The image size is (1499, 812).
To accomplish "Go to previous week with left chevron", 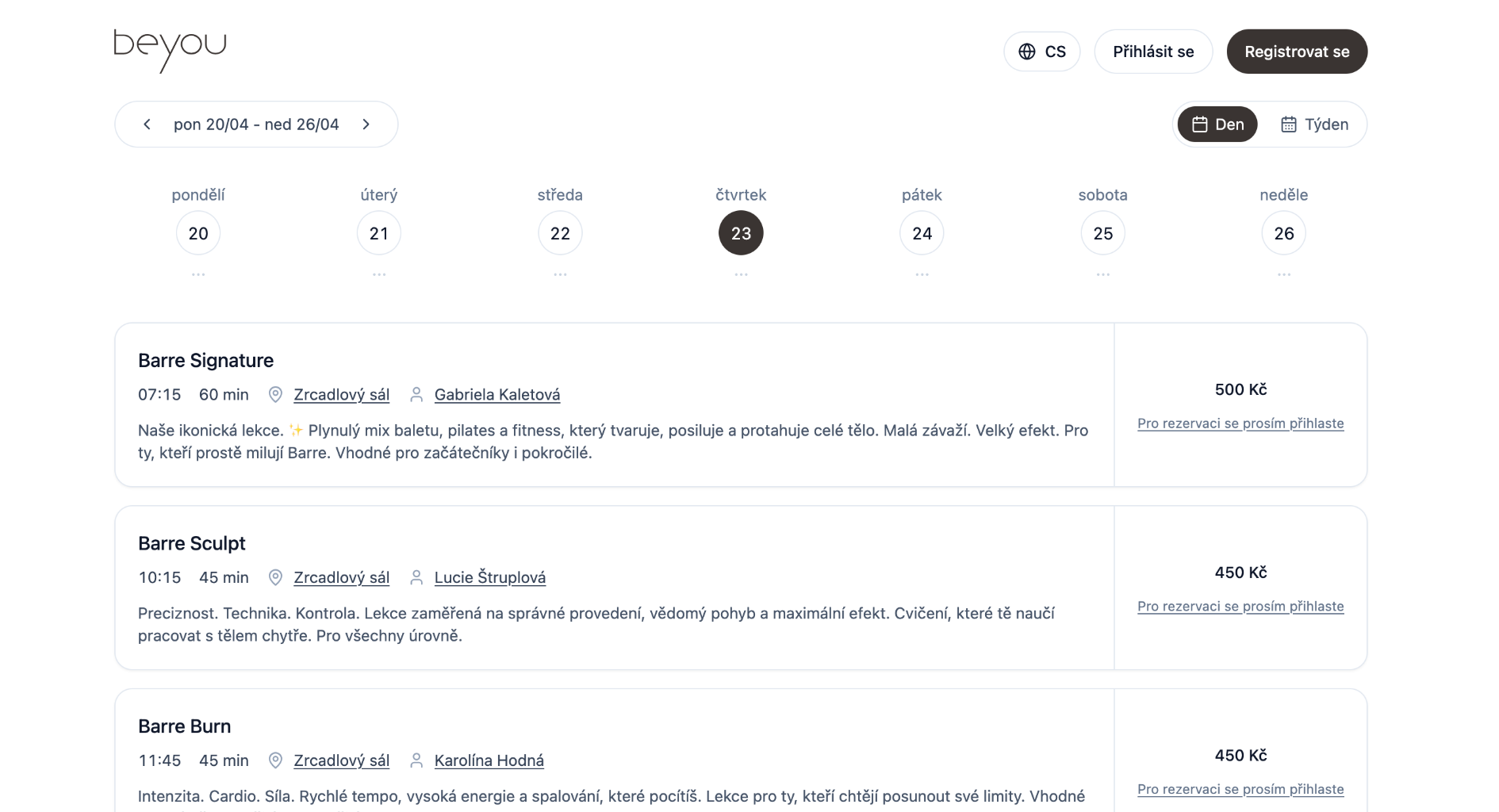I will coord(147,124).
